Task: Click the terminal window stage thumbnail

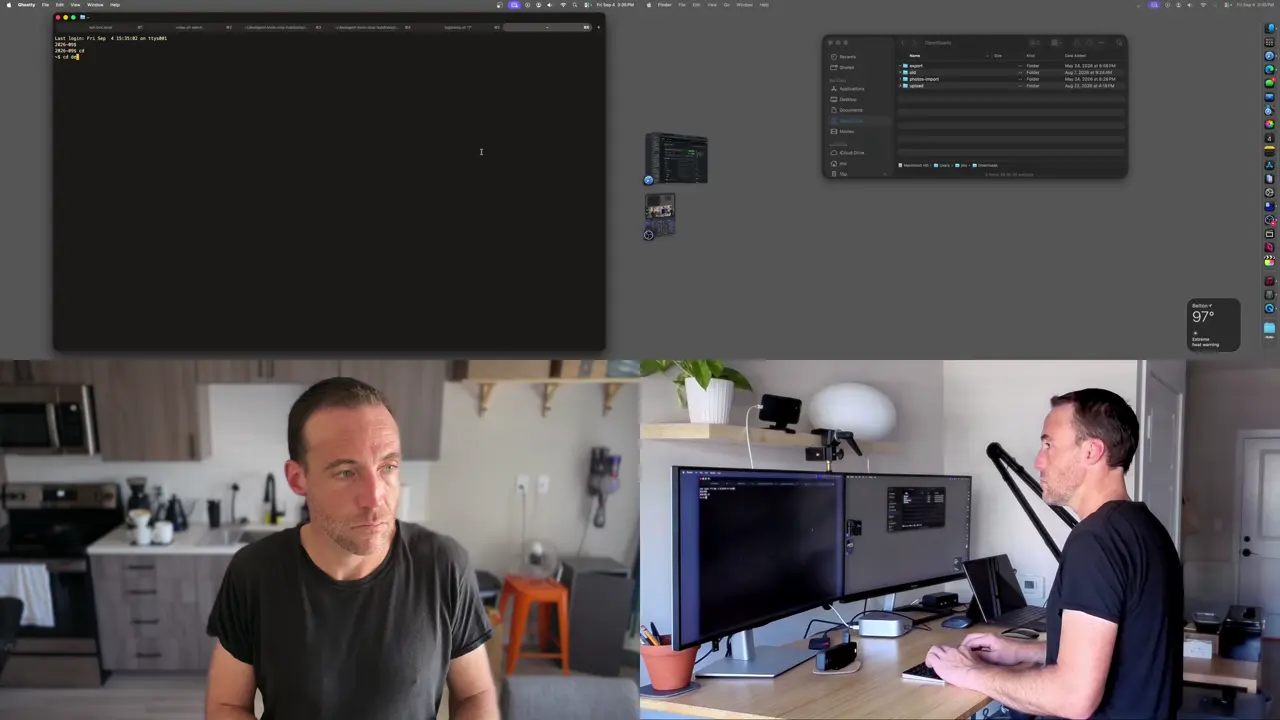Action: [677, 159]
